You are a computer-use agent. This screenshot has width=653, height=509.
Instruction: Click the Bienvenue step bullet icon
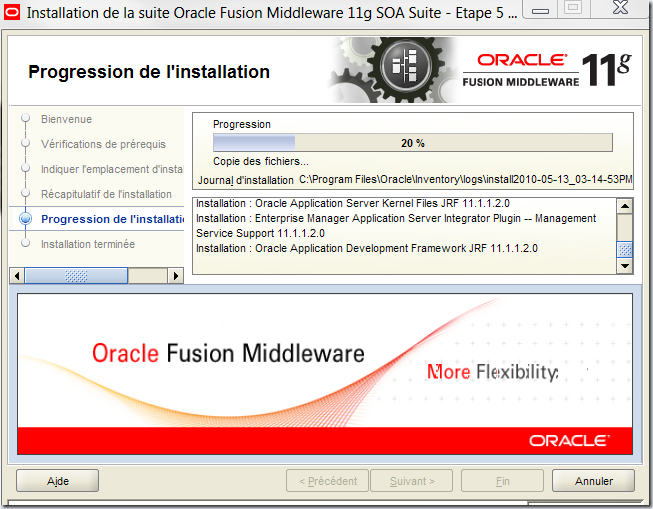click(25, 118)
